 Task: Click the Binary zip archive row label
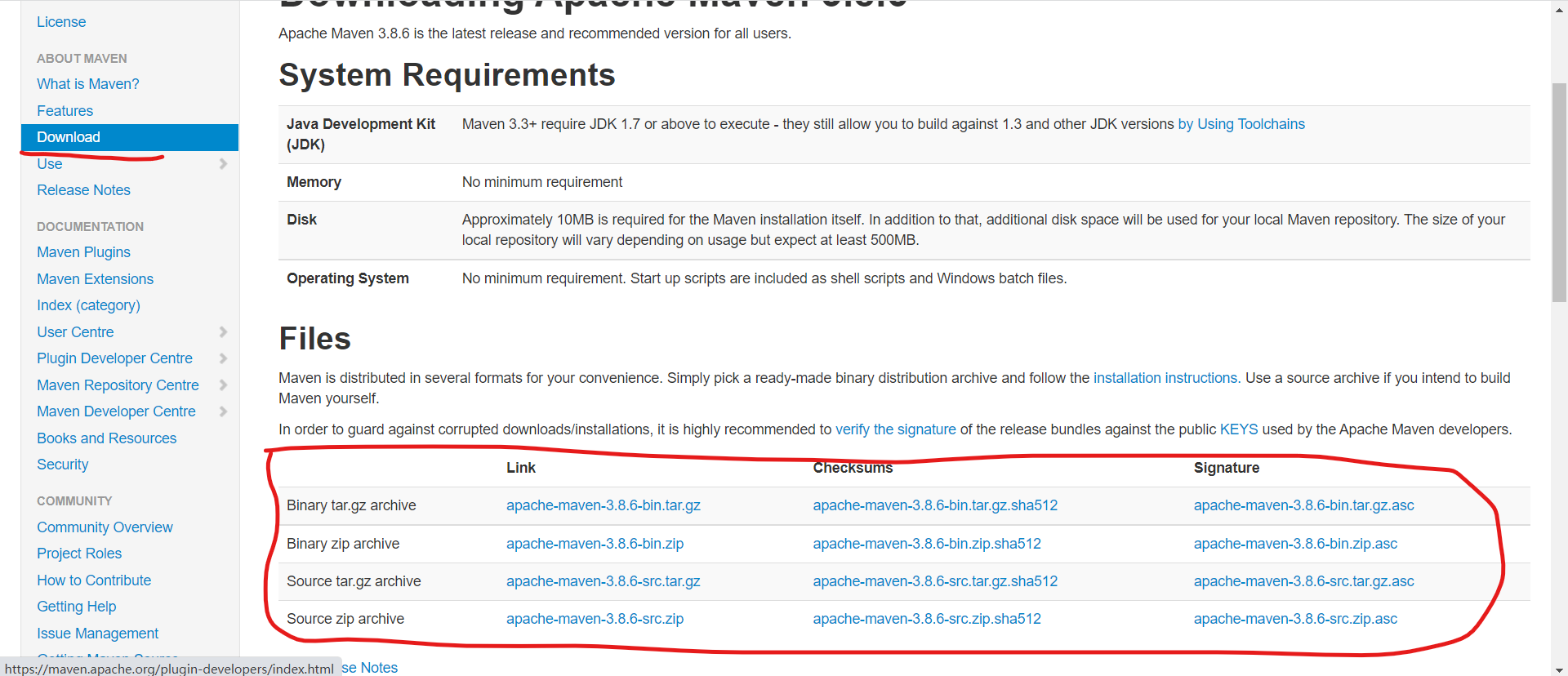point(343,544)
